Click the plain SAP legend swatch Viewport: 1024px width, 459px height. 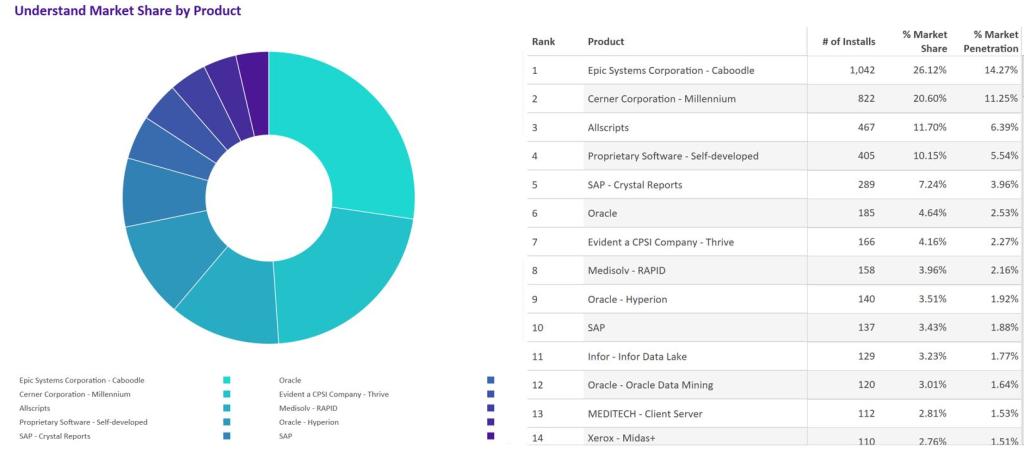coord(490,436)
